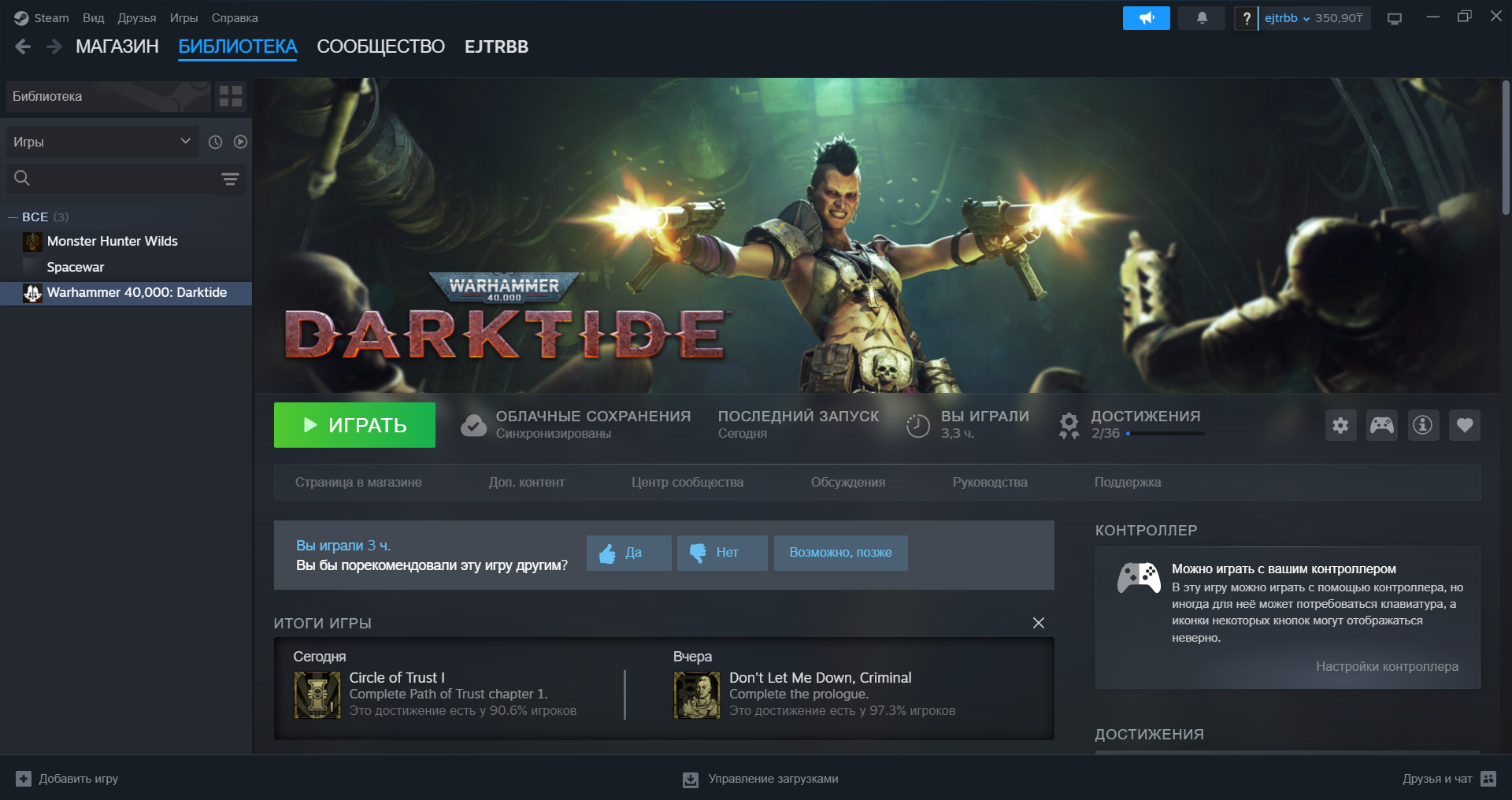
Task: Click the ДОСТИЖЕНИЯ 2/36 stat
Action: (x=1131, y=424)
